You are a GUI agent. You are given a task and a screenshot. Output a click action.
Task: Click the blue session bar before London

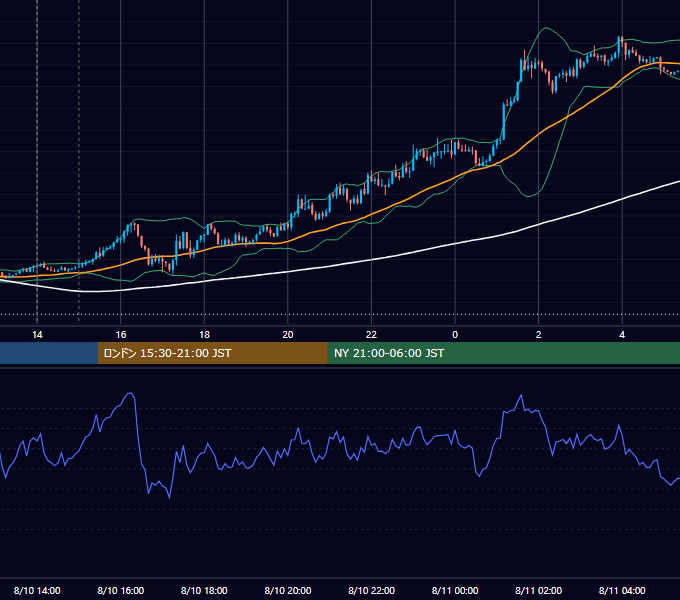[49, 353]
